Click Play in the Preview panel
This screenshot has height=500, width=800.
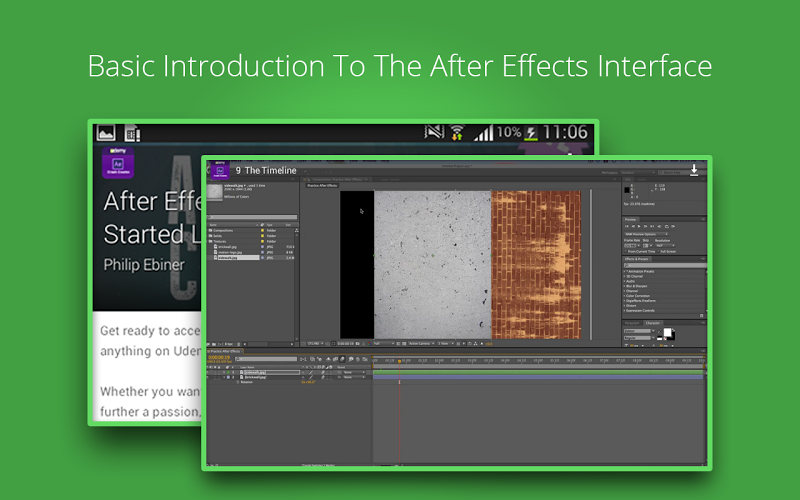point(639,226)
